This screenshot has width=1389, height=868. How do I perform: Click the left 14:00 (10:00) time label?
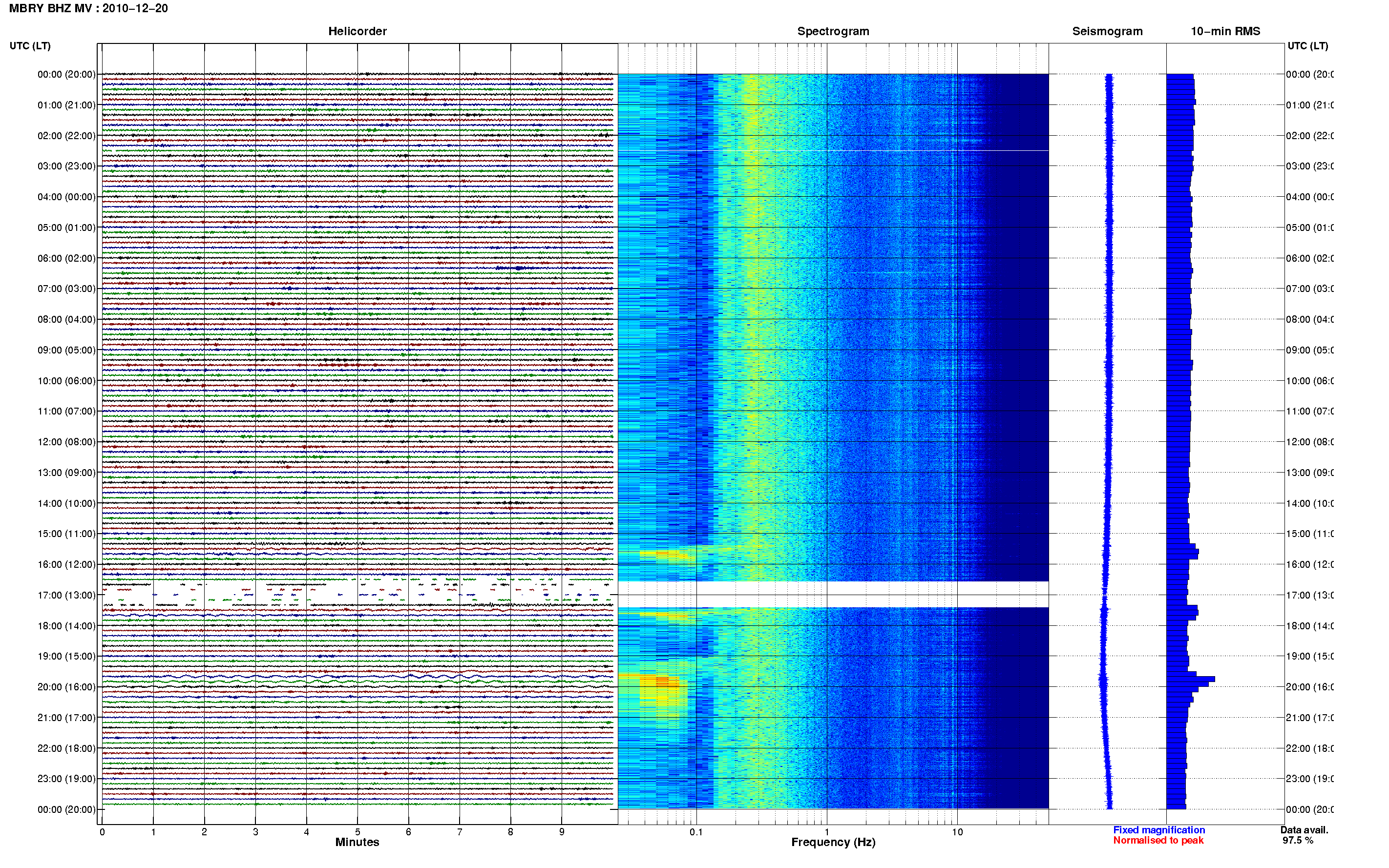pyautogui.click(x=66, y=503)
